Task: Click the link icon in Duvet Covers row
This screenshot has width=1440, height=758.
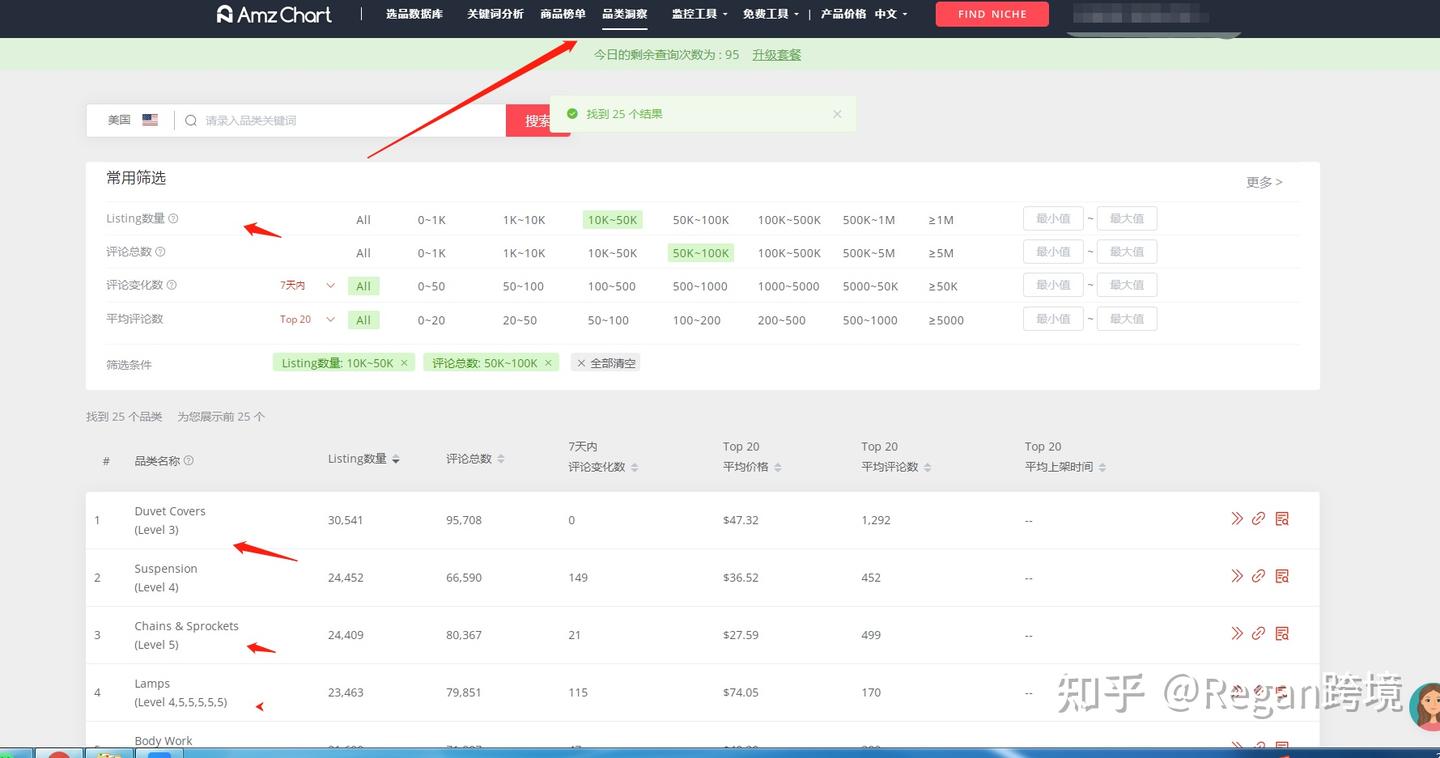Action: 1259,518
